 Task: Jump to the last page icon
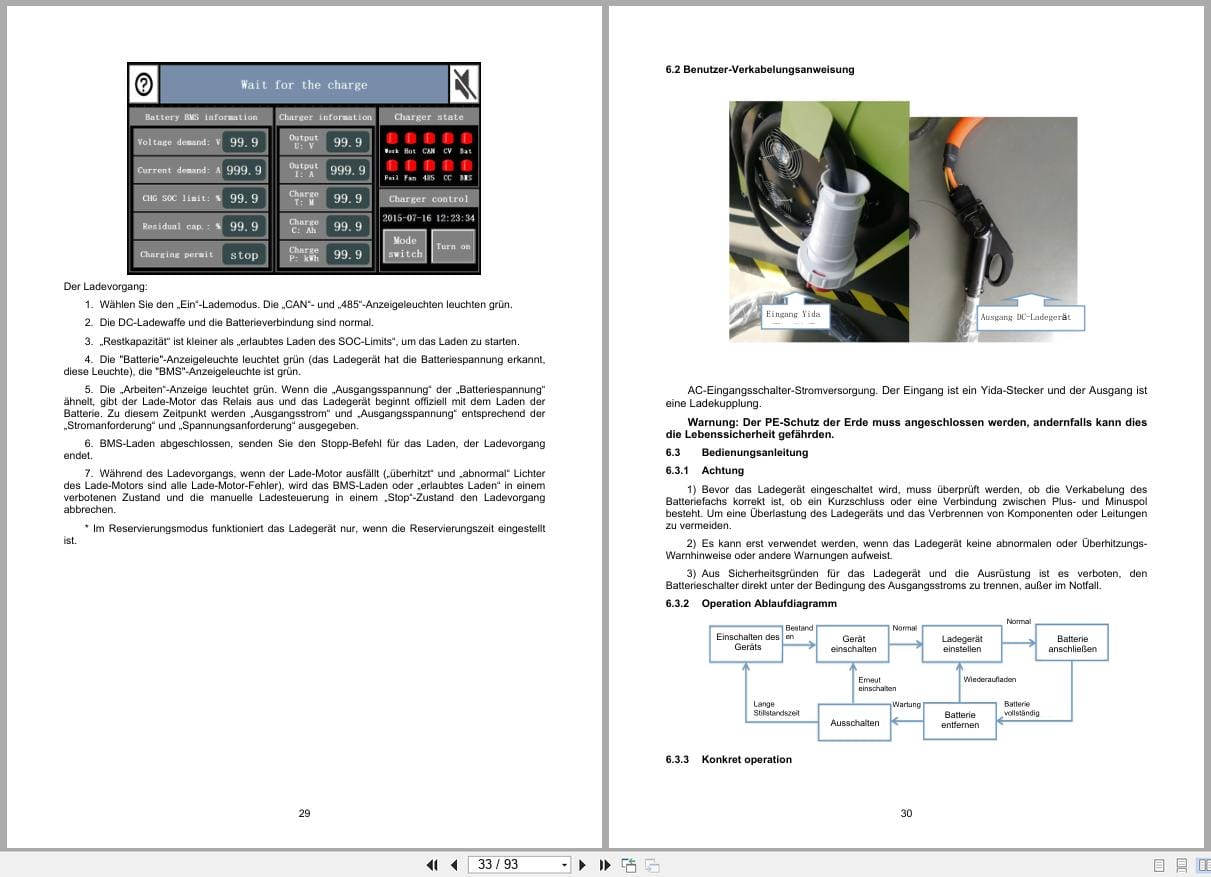click(x=604, y=864)
